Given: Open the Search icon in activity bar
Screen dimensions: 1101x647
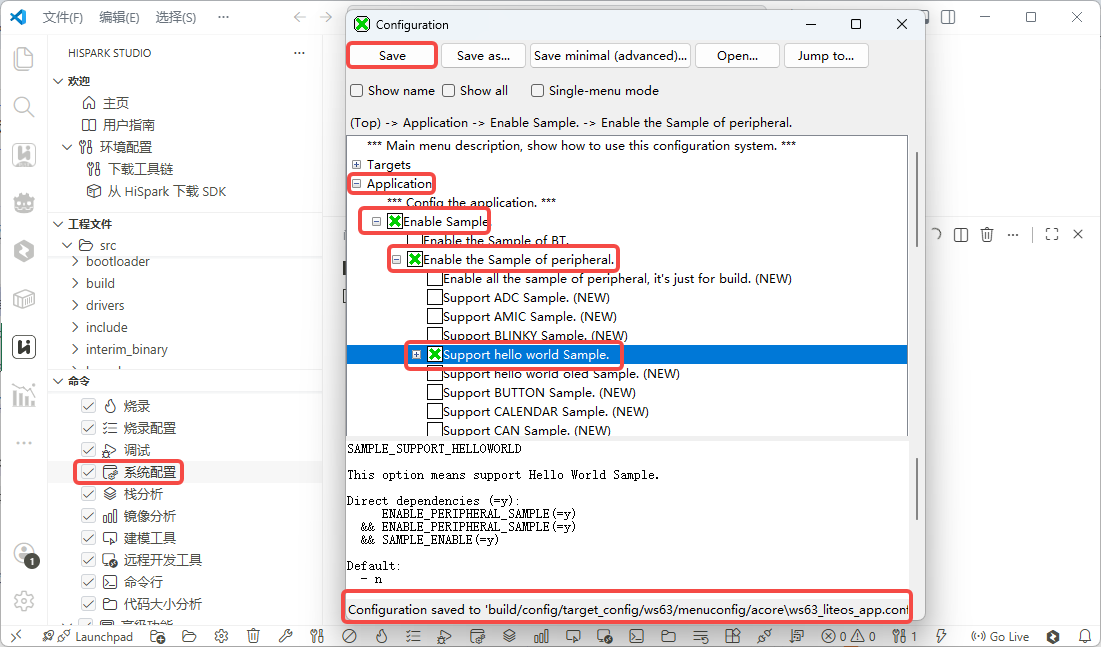Looking at the screenshot, I should [x=24, y=107].
